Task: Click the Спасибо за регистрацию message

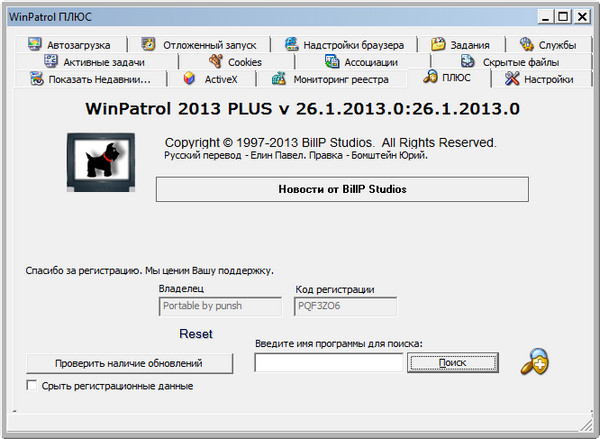Action: [x=150, y=271]
